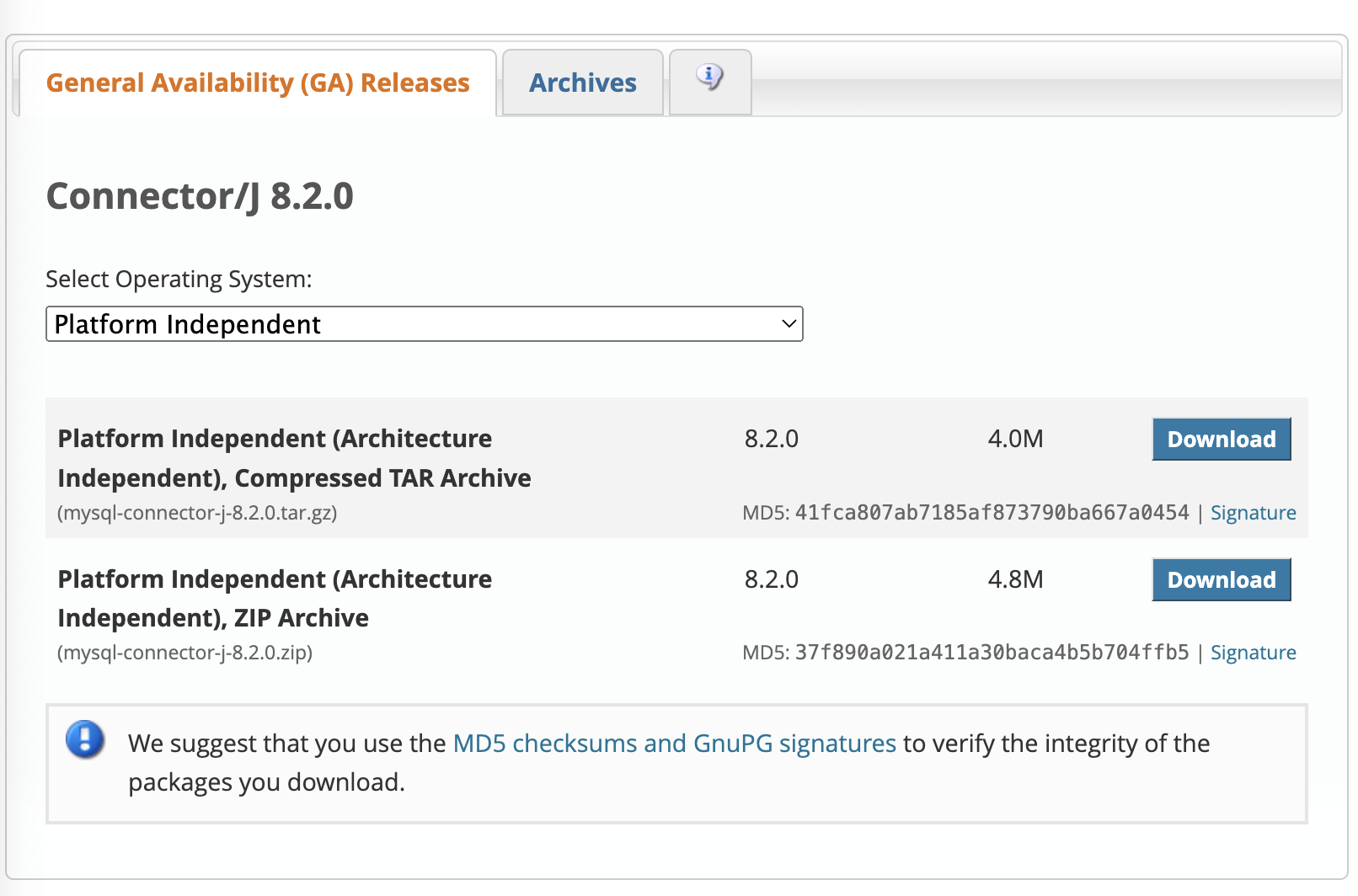
Task: Click version 8.2.0 in TAR row
Action: (772, 439)
